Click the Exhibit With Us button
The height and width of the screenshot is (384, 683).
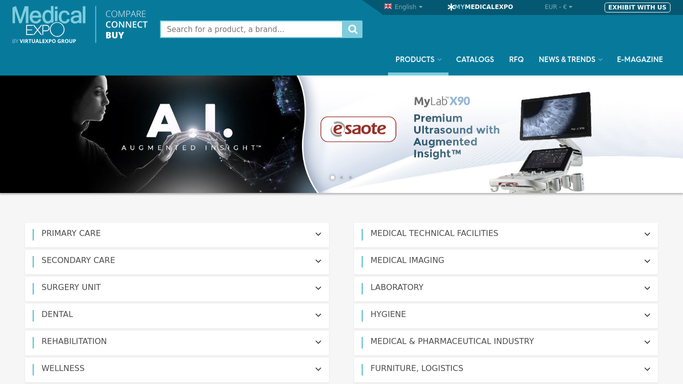(x=637, y=7)
